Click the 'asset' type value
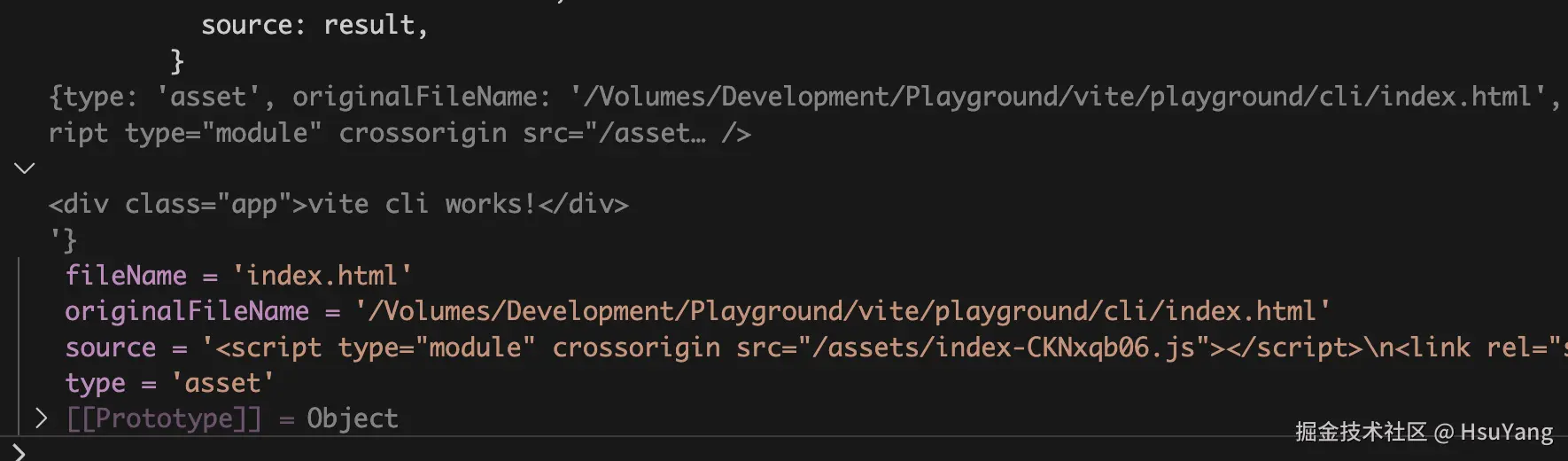The image size is (1568, 461). (x=222, y=383)
